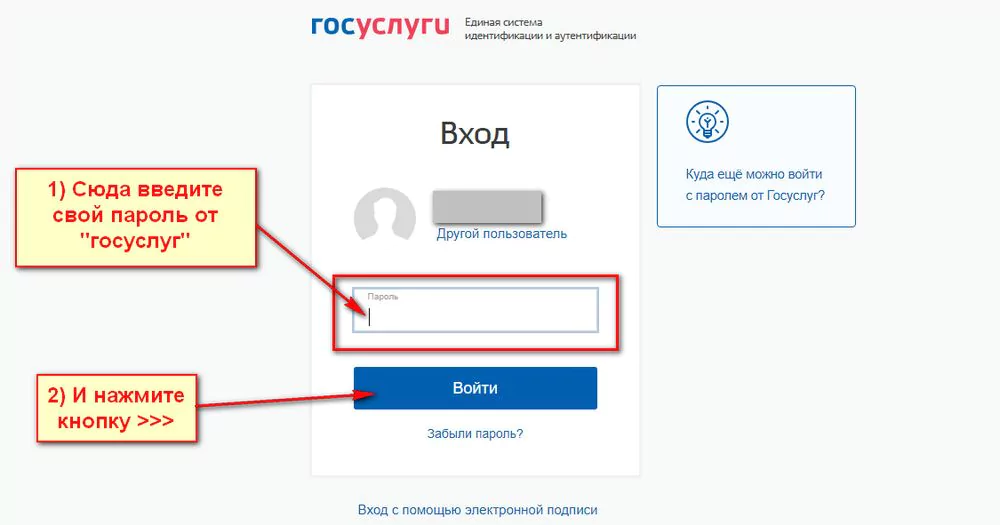This screenshot has height=525, width=1000.
Task: Click the lightbulb icon in the info card
Action: coord(707,122)
